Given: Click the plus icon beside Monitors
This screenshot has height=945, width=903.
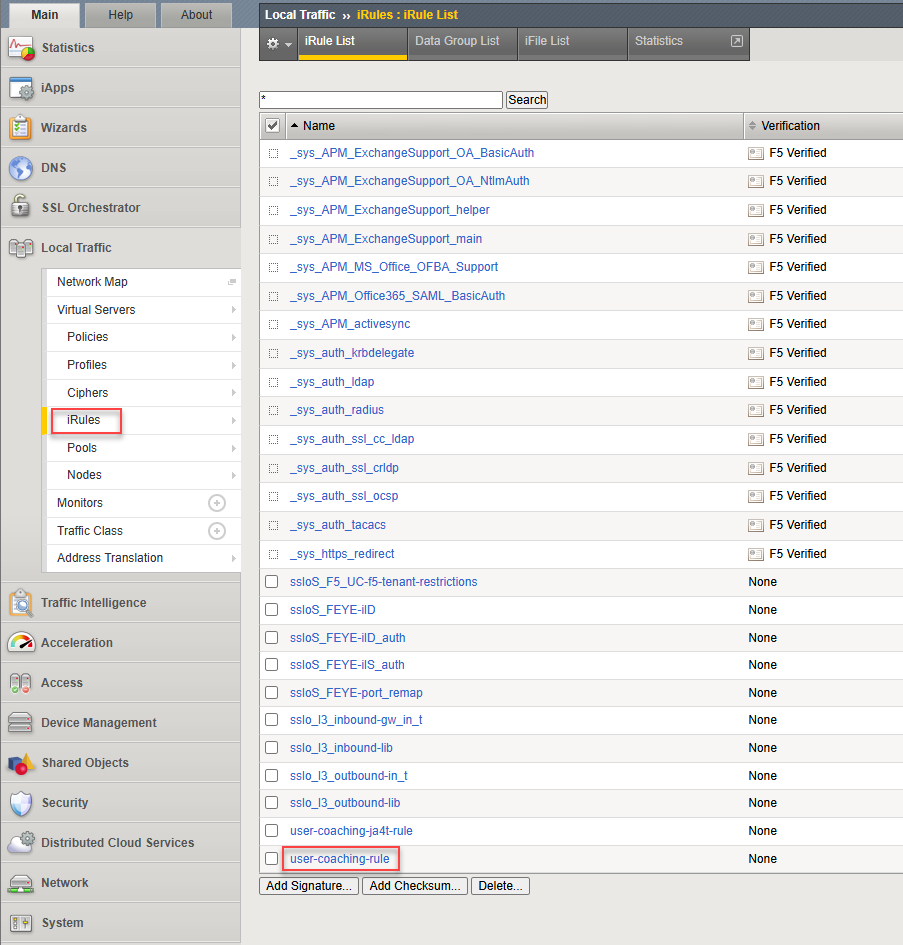Looking at the screenshot, I should 217,503.
